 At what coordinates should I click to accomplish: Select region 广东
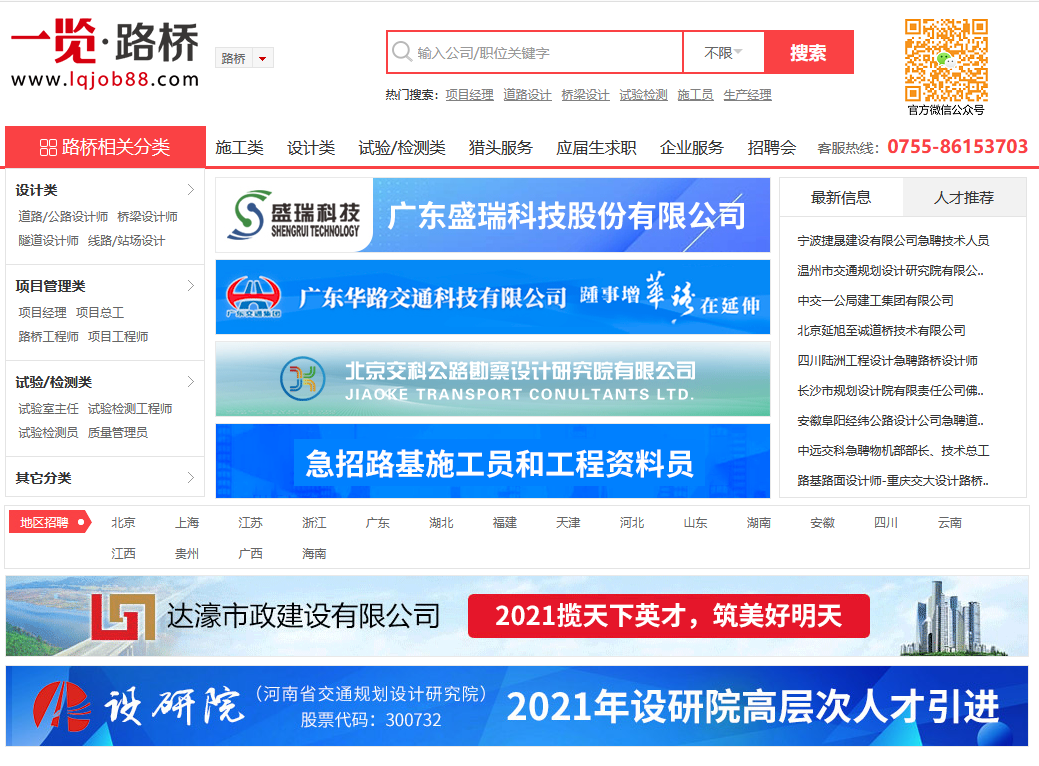pos(378,523)
